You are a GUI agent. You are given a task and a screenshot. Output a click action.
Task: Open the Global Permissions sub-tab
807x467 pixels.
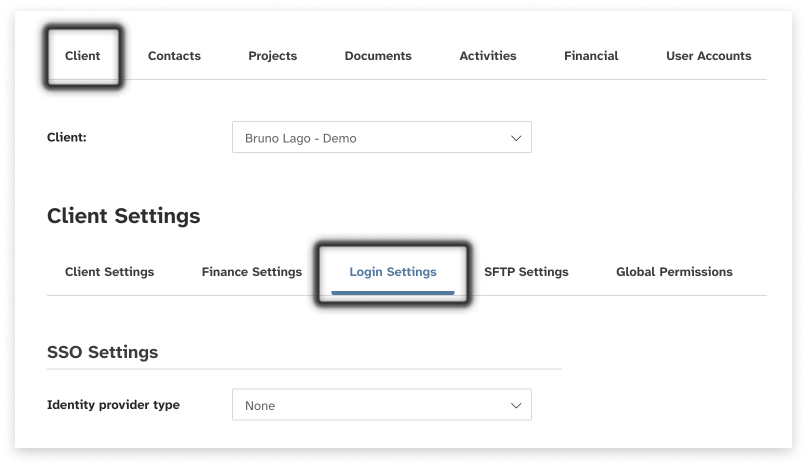[674, 272]
